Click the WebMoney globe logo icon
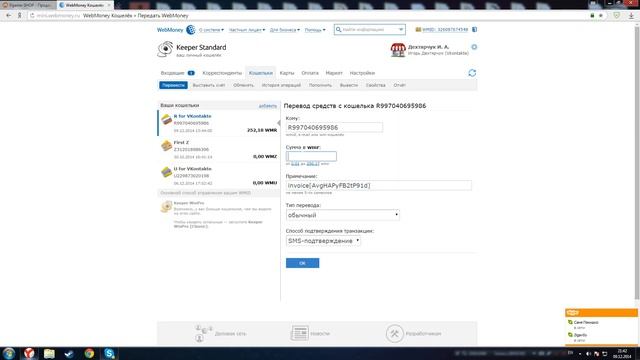This screenshot has width=640, height=360. click(191, 29)
